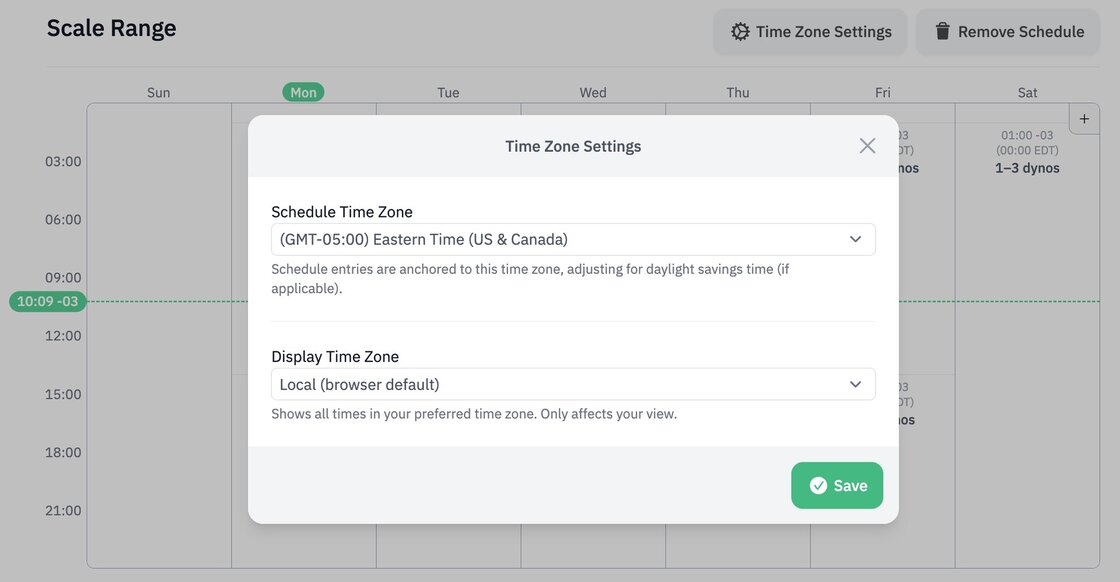1120x582 pixels.
Task: Open the Schedule Time Zone dropdown
Action: pyautogui.click(x=572, y=240)
